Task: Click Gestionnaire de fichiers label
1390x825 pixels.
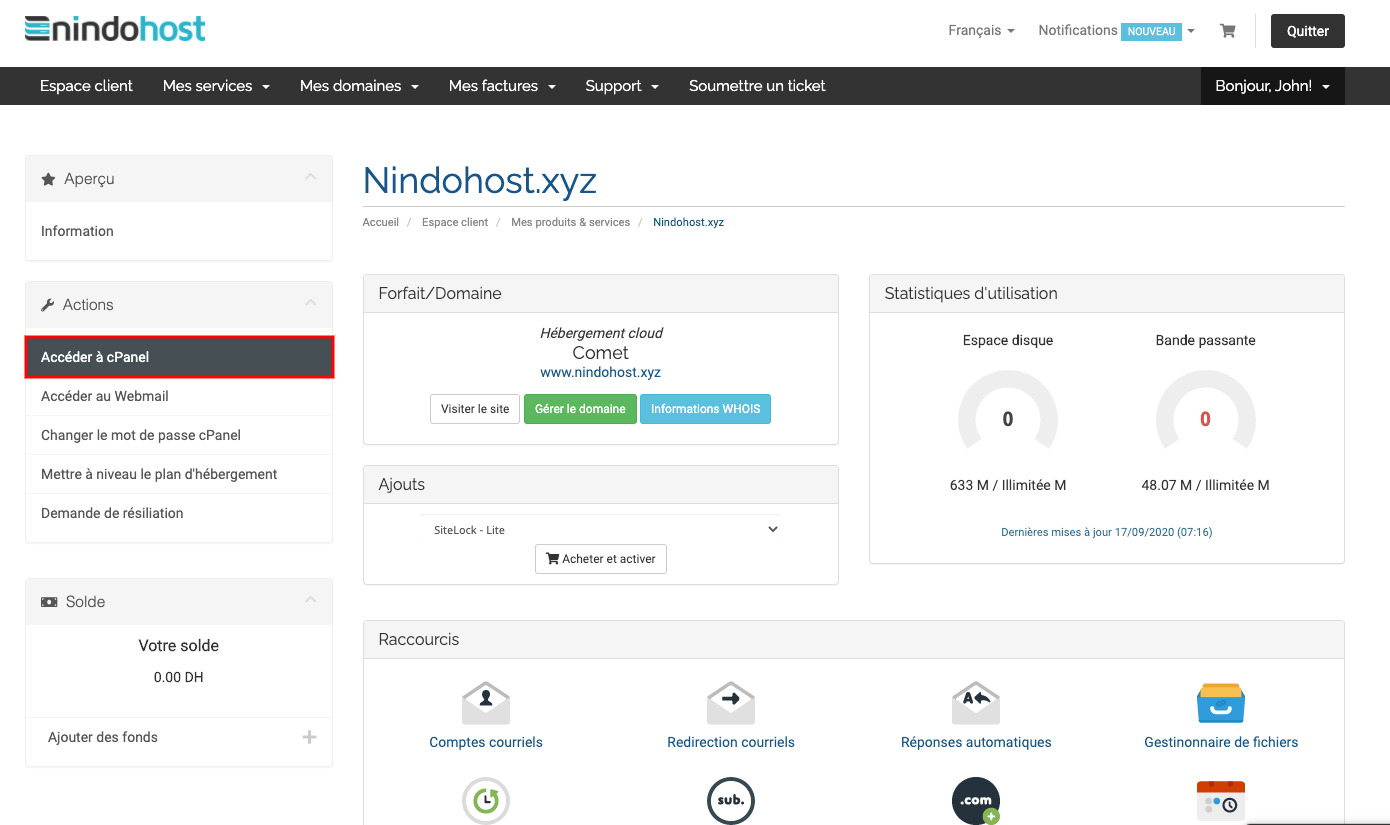Action: pyautogui.click(x=1221, y=742)
